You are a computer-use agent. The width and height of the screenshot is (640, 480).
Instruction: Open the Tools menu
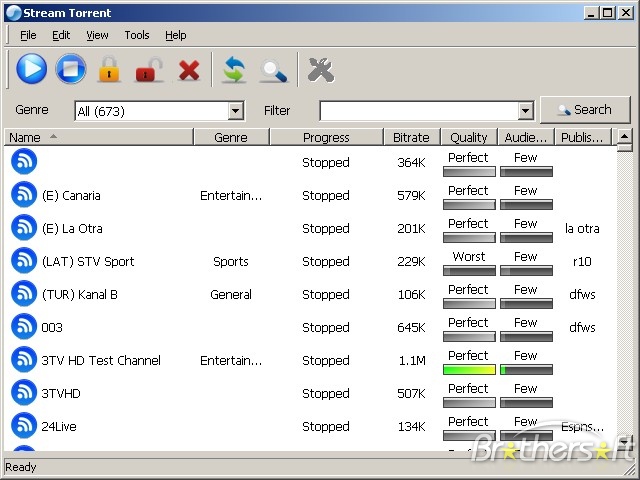[137, 35]
